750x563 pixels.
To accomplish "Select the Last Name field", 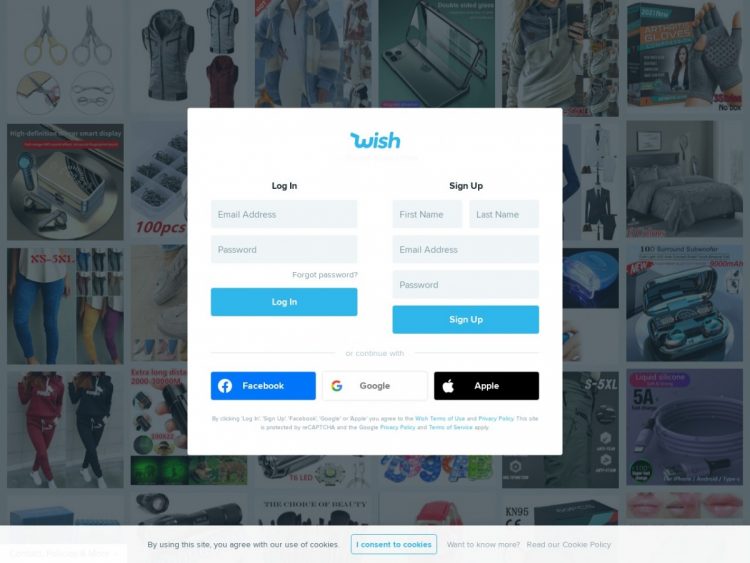I will (x=504, y=214).
